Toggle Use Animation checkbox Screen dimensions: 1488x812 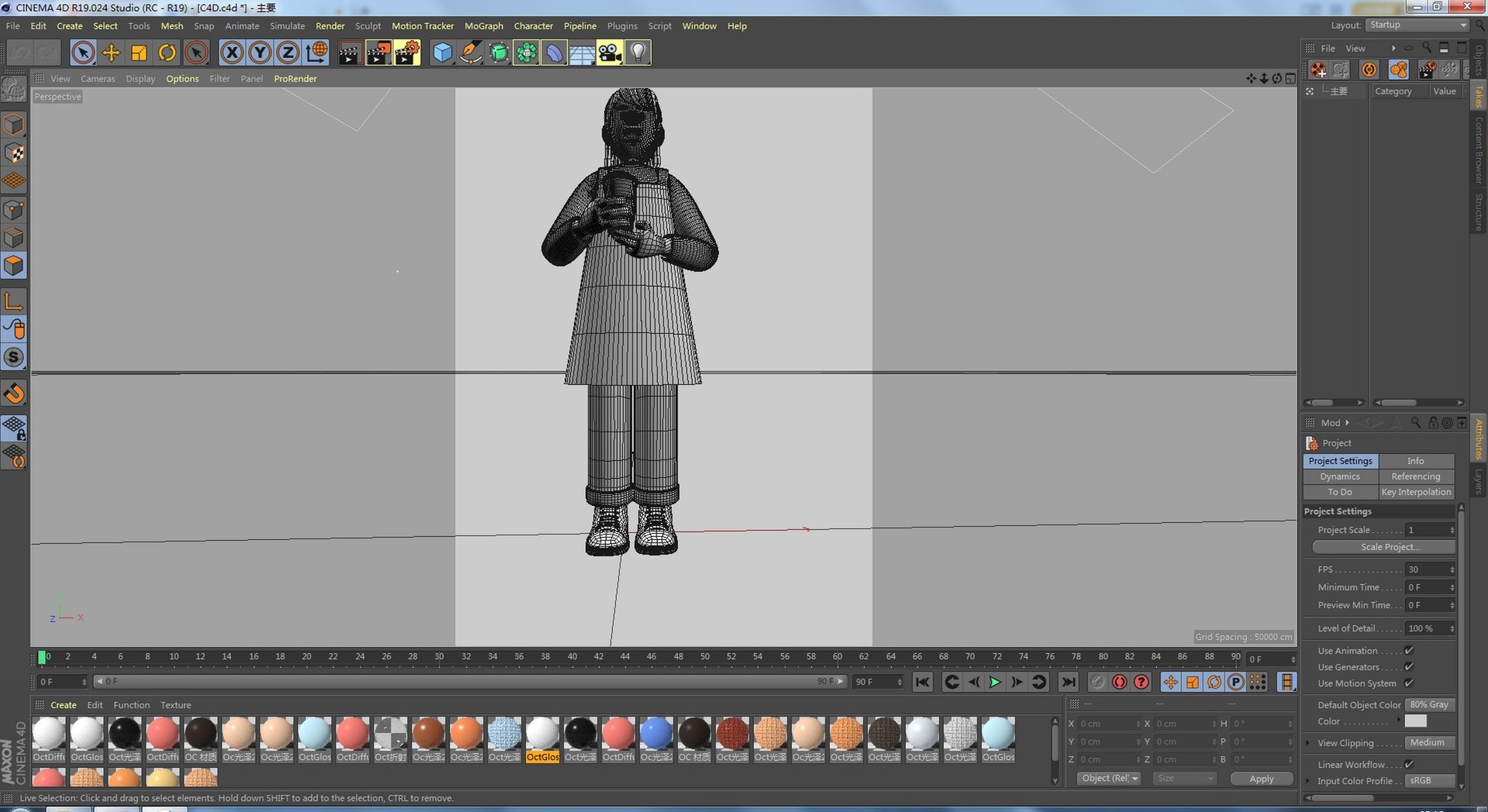tap(1409, 651)
